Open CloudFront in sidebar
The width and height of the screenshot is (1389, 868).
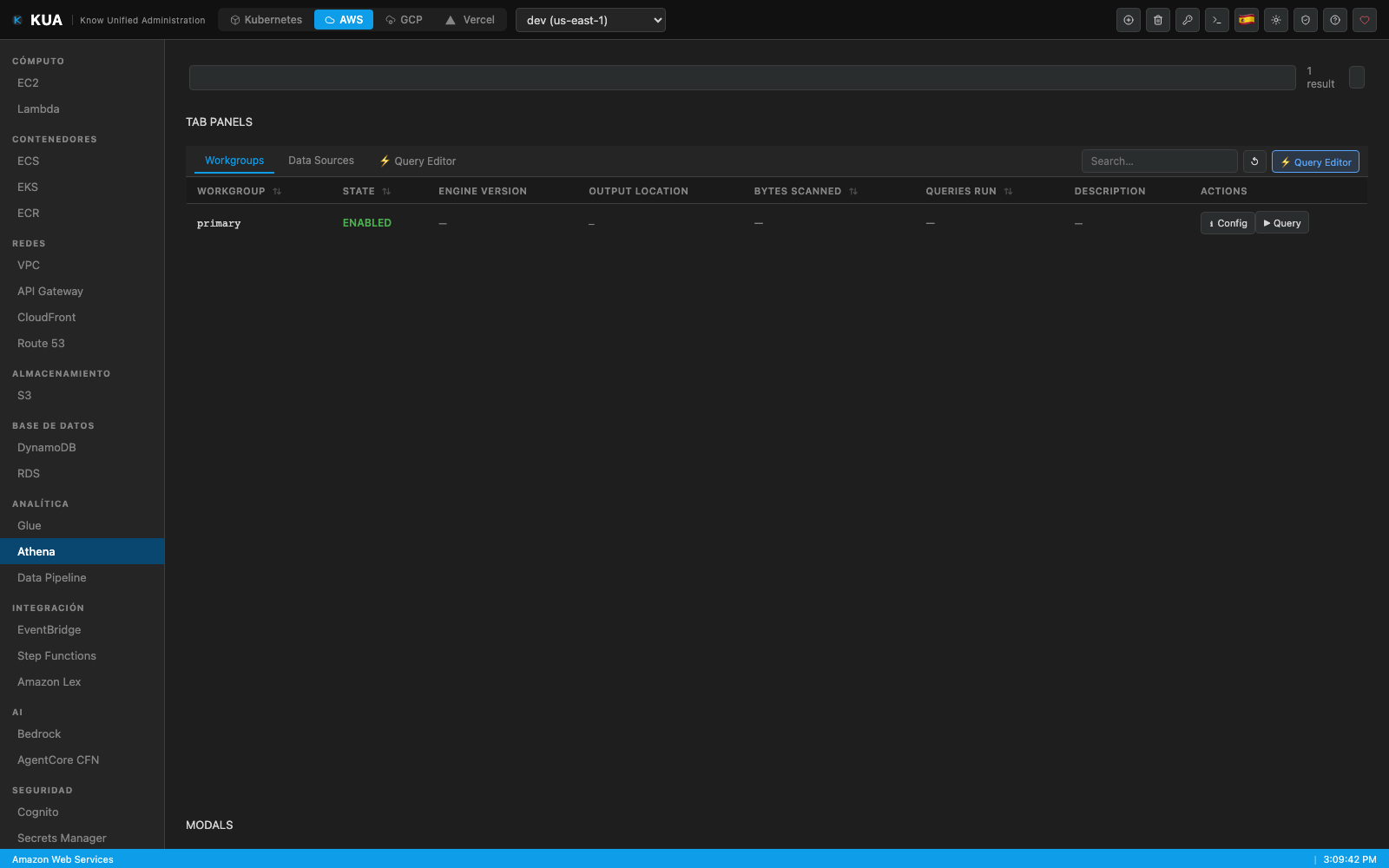[82, 318]
